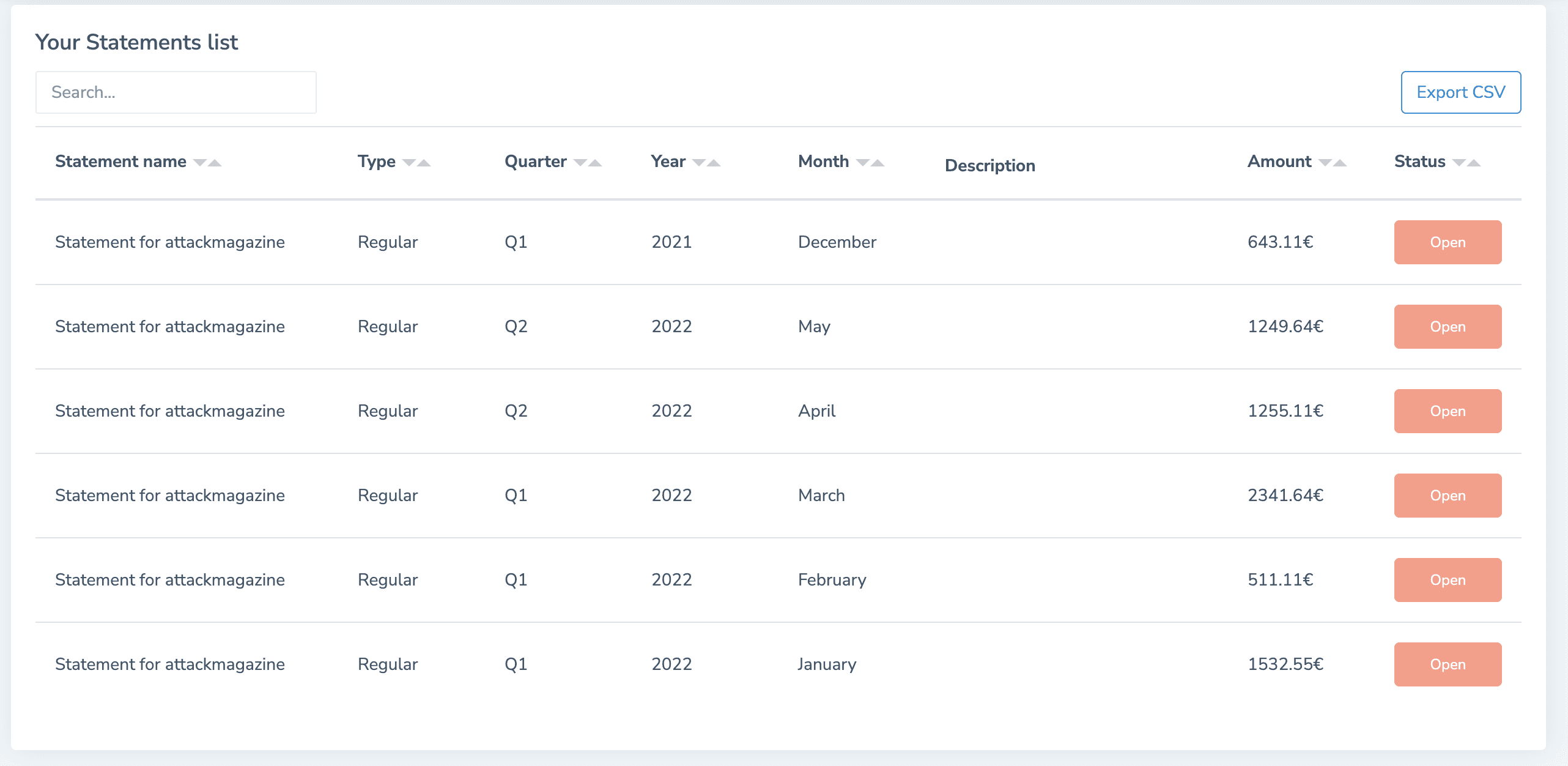The height and width of the screenshot is (766, 1568).
Task: Open the January 2022 statement
Action: tap(1448, 664)
